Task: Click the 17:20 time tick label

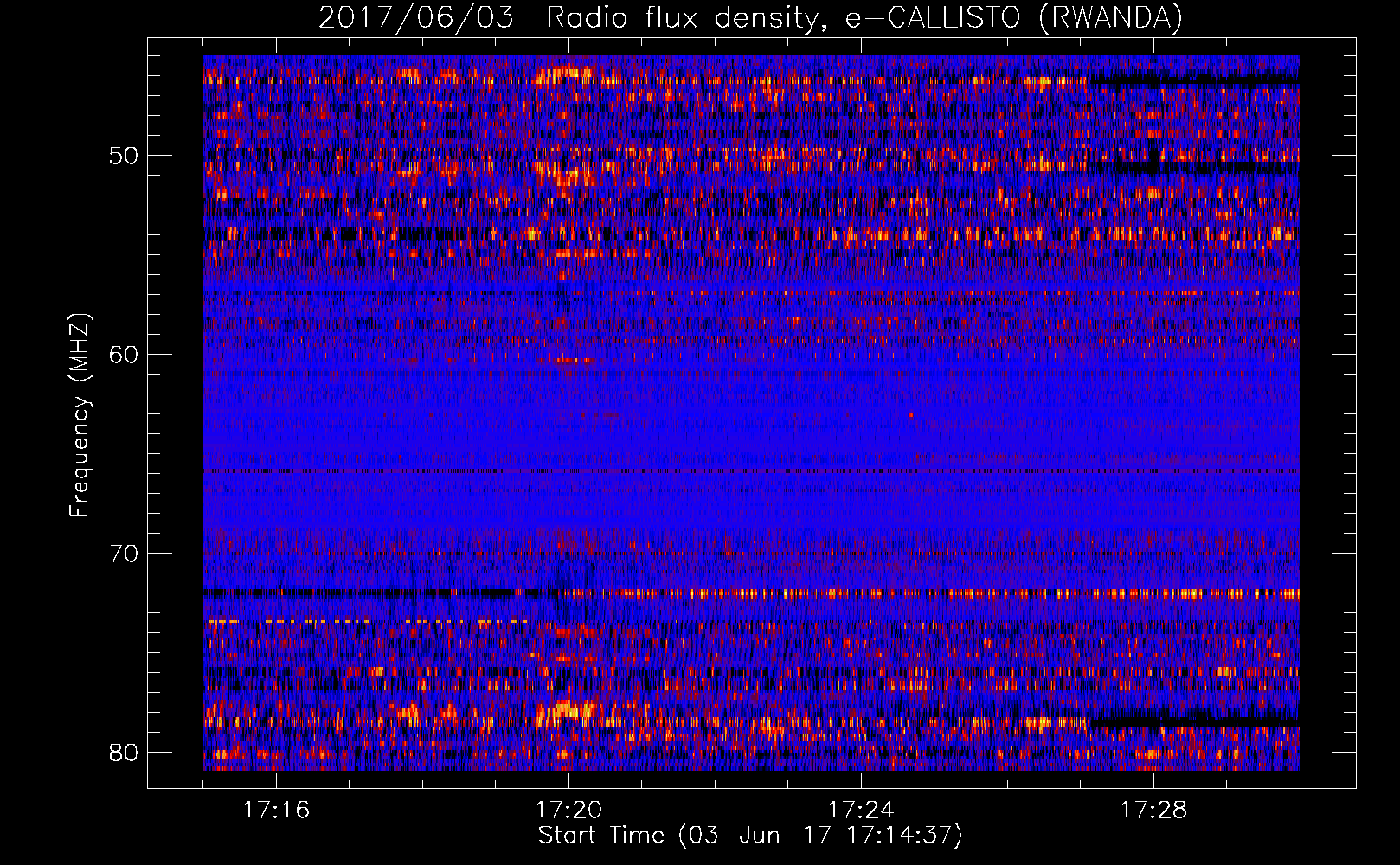Action: point(568,810)
